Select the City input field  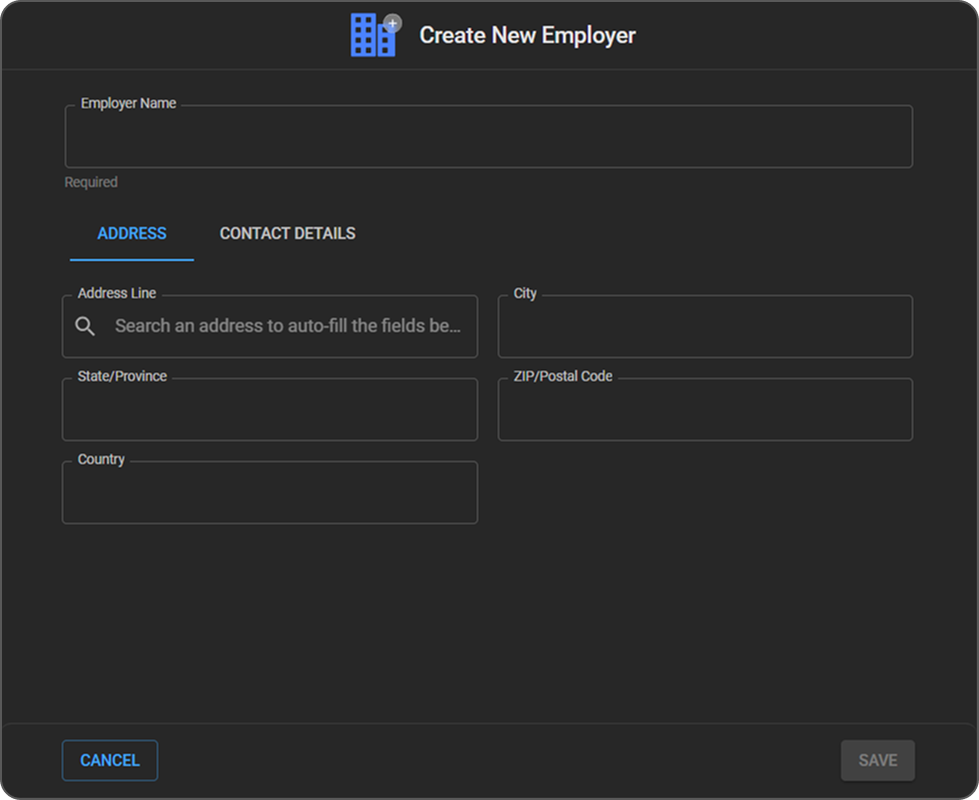click(x=706, y=326)
